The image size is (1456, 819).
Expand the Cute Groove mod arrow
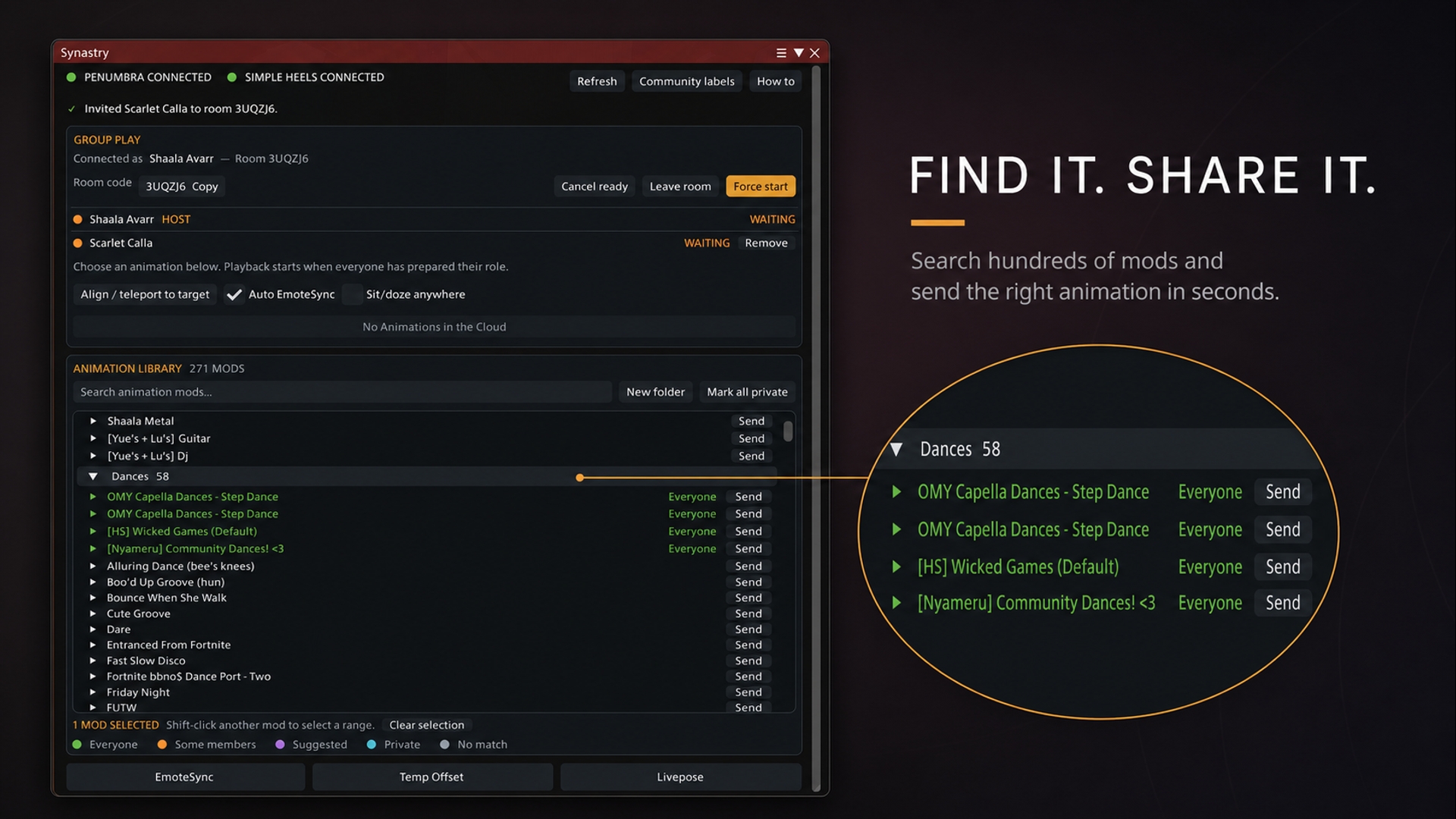pos(93,613)
